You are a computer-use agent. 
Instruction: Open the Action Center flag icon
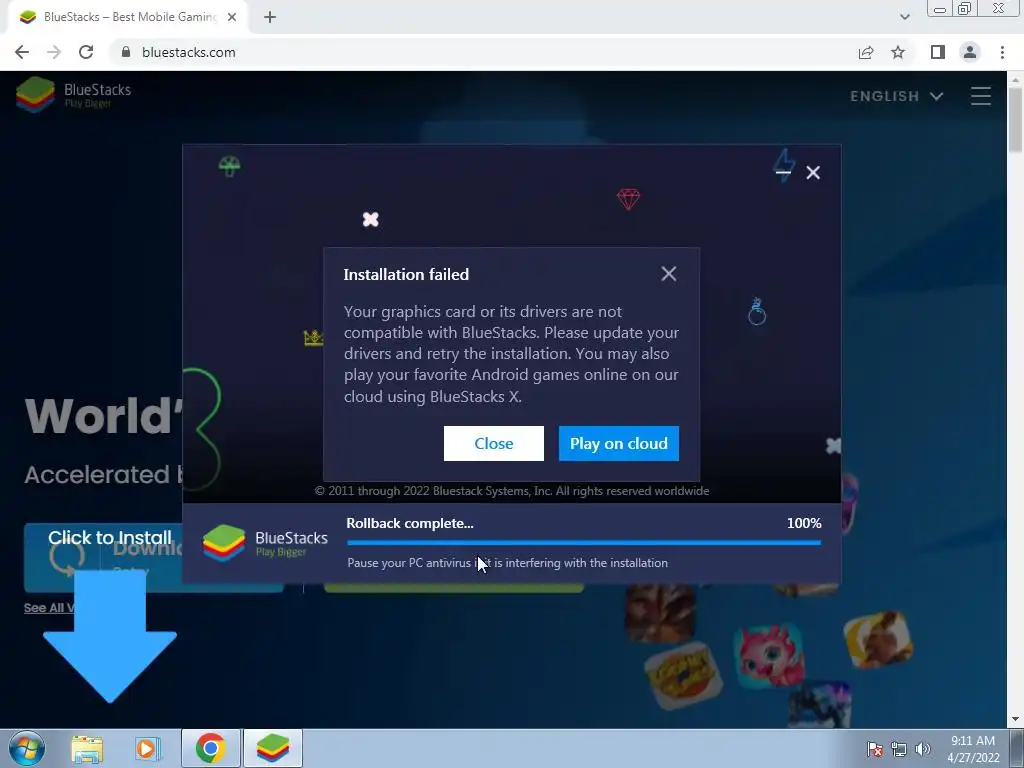click(x=875, y=749)
